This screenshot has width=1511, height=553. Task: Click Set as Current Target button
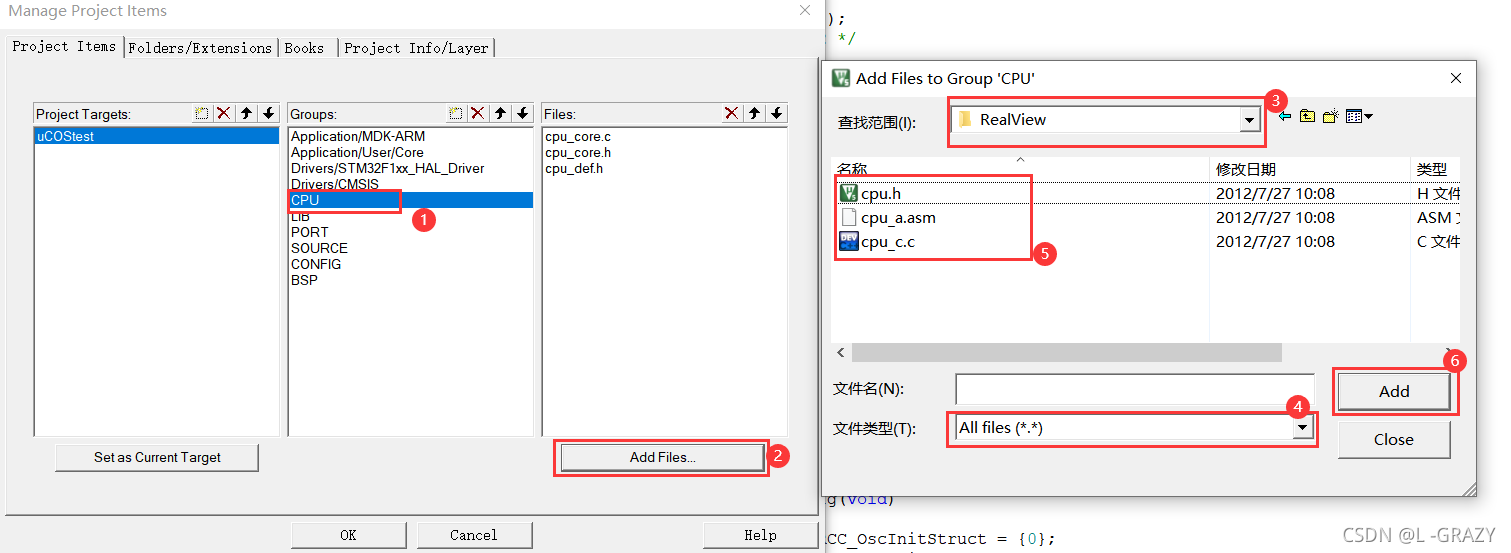coord(157,457)
